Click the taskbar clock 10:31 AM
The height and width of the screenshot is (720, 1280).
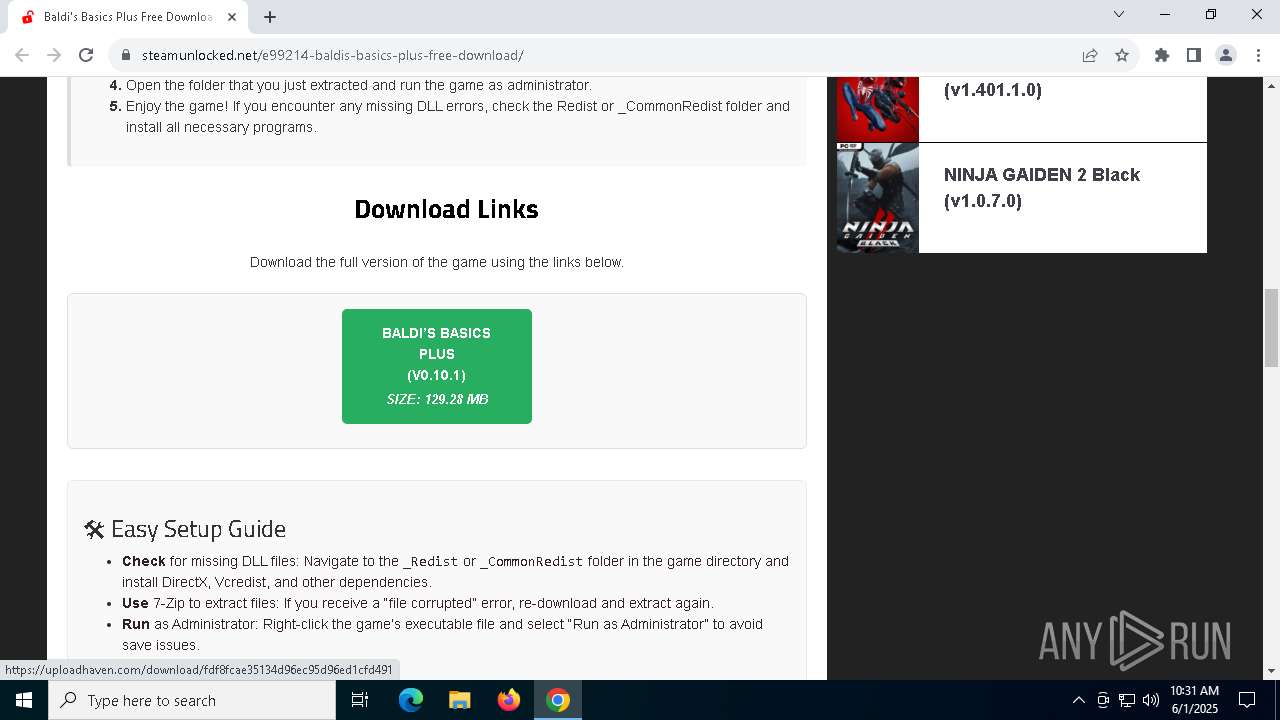[1194, 700]
